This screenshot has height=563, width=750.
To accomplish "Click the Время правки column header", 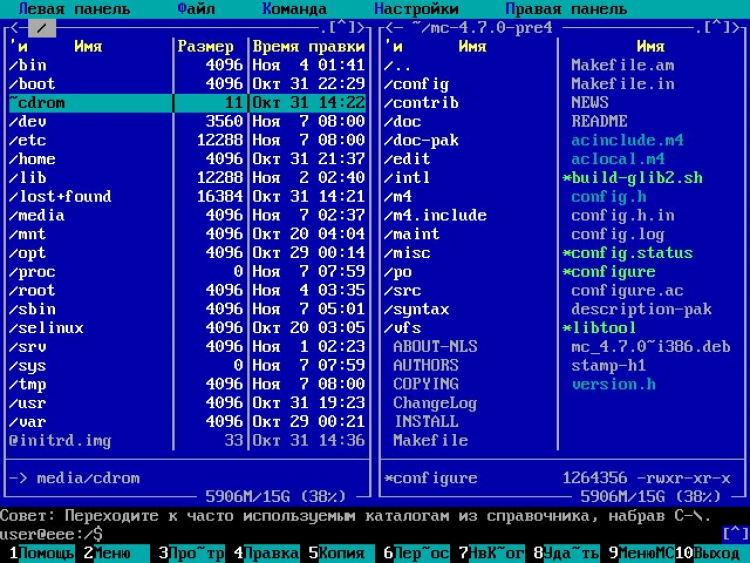I will click(308, 46).
